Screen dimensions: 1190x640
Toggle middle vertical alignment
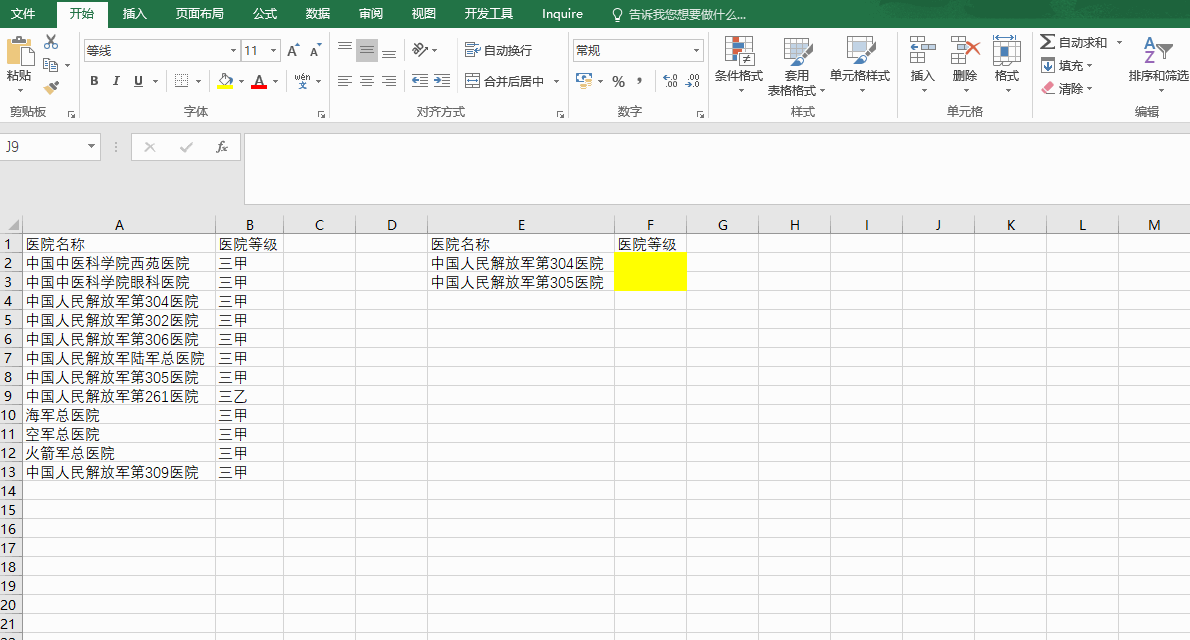click(367, 50)
